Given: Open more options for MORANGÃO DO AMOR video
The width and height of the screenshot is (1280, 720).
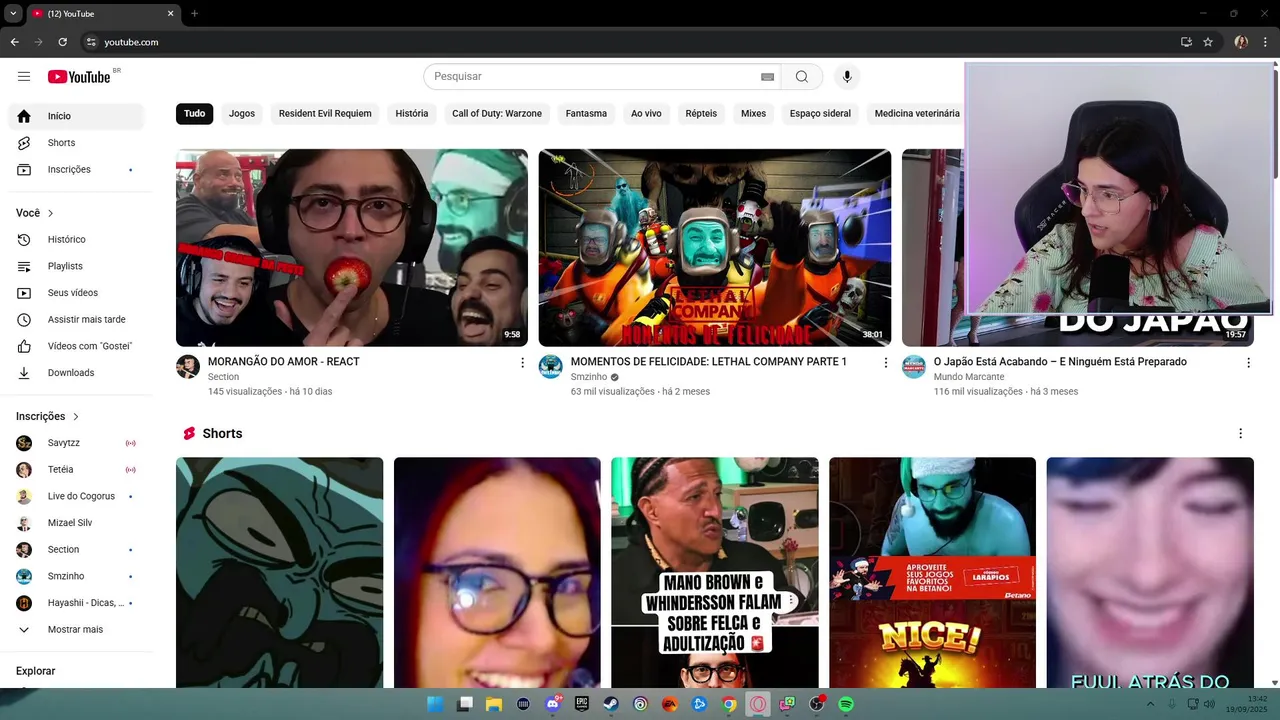Looking at the screenshot, I should (x=522, y=363).
